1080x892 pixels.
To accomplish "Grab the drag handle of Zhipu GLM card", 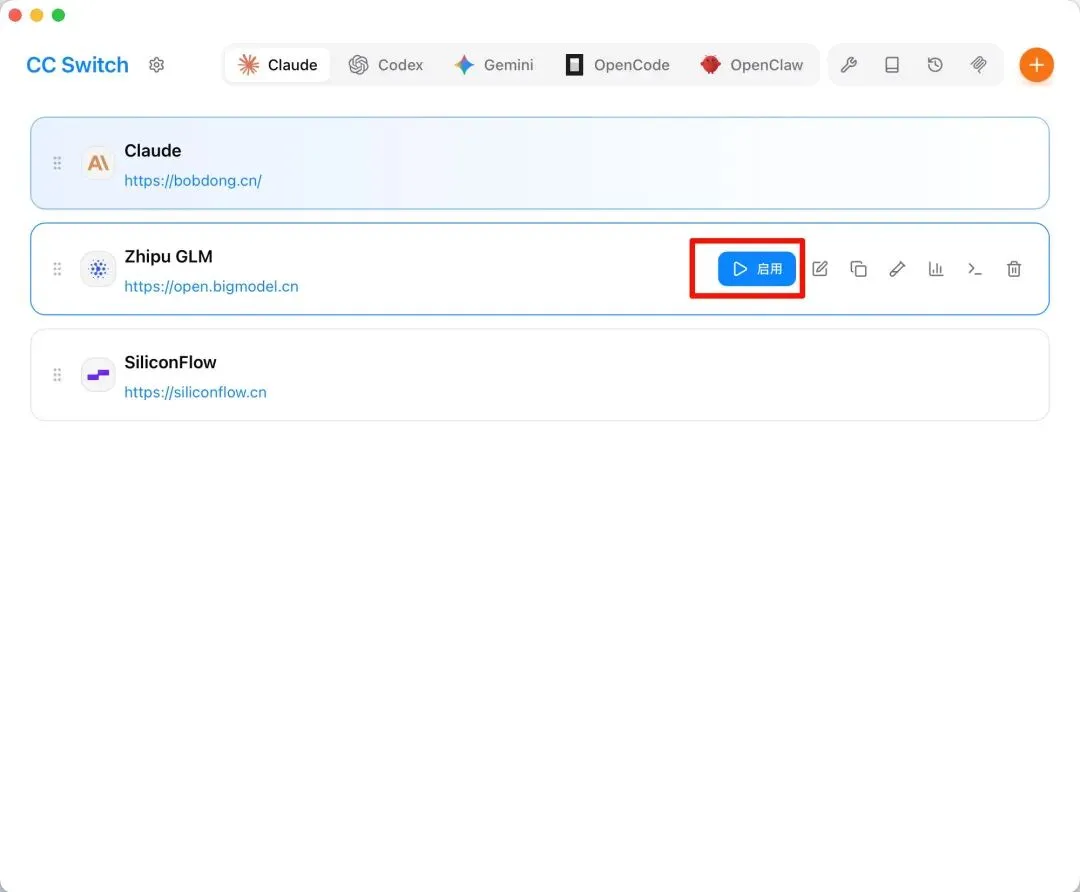I will pos(57,269).
